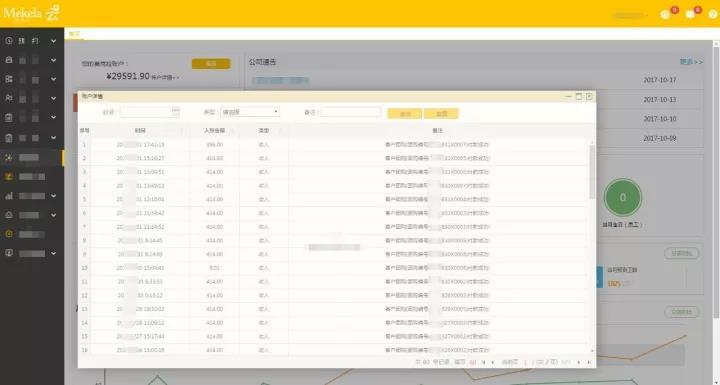Click the green circle showing 0
720x385 pixels.
[x=622, y=198]
